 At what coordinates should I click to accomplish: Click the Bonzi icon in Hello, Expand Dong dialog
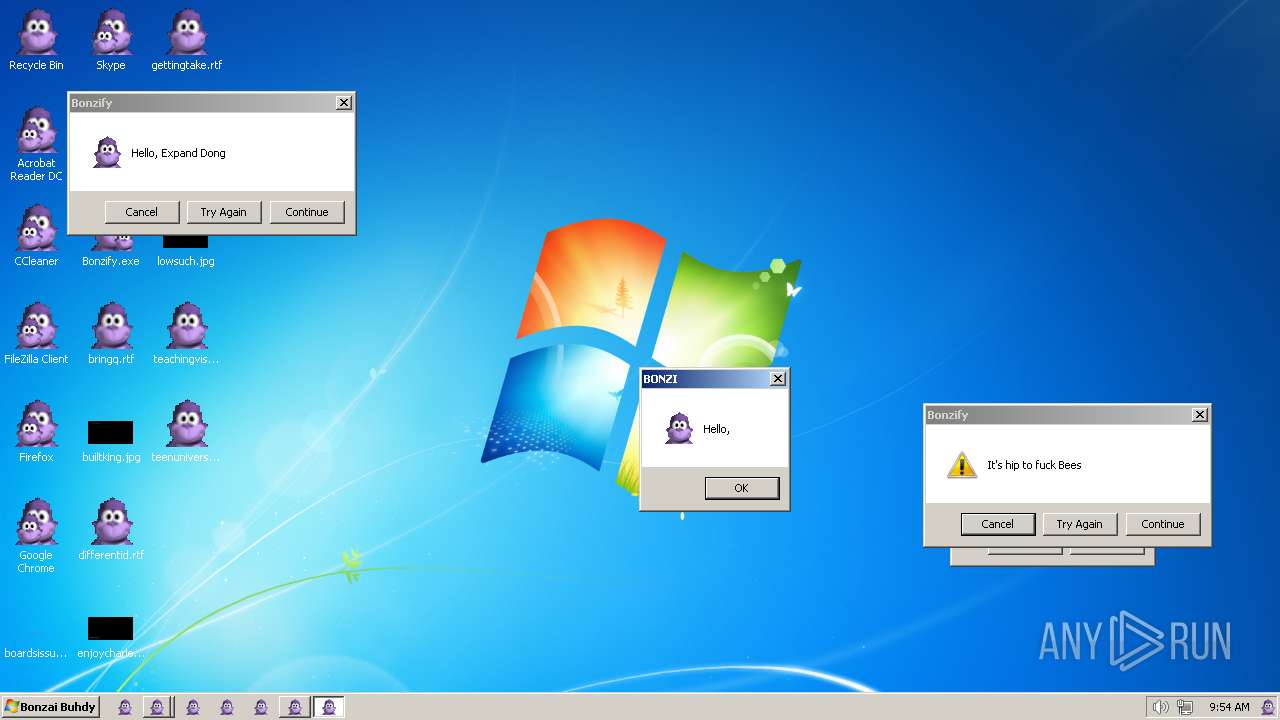(107, 153)
